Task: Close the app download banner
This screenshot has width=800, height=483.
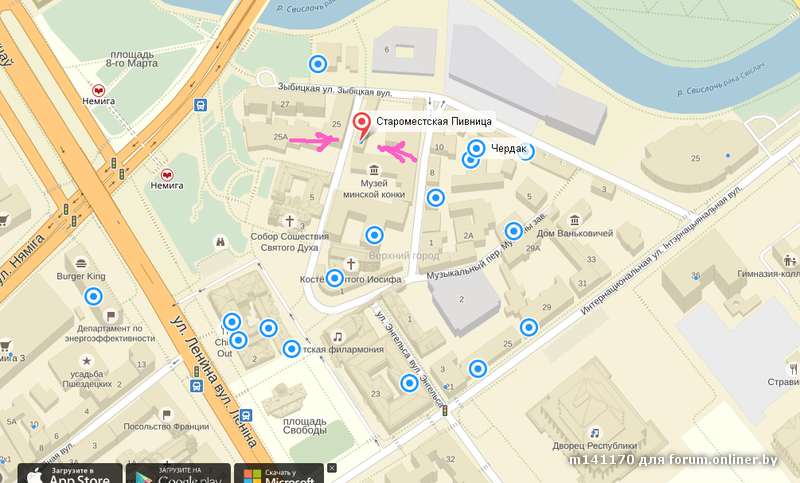Action: pos(332,468)
